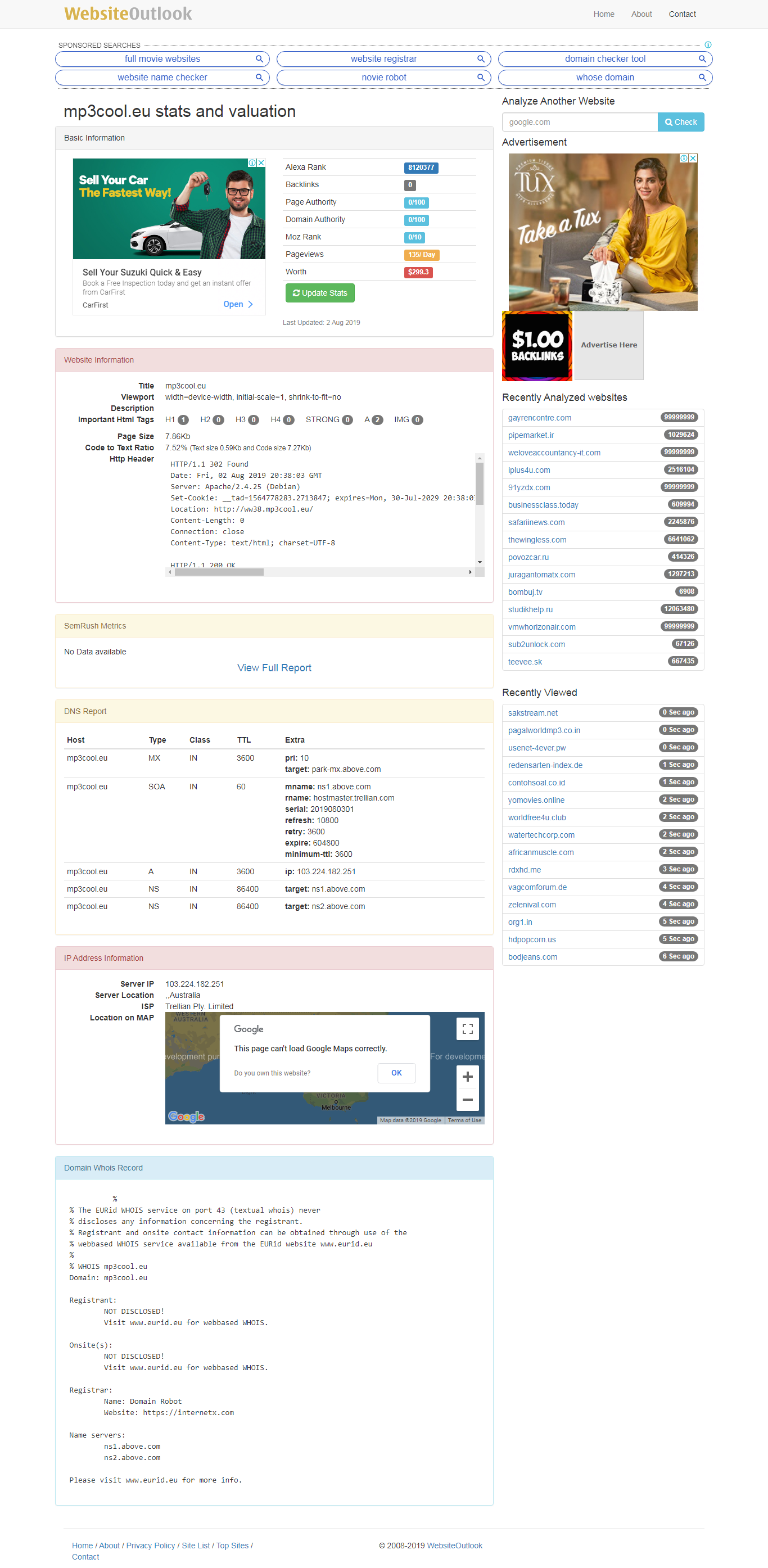Open povozcar.ru analysis

coord(529,558)
